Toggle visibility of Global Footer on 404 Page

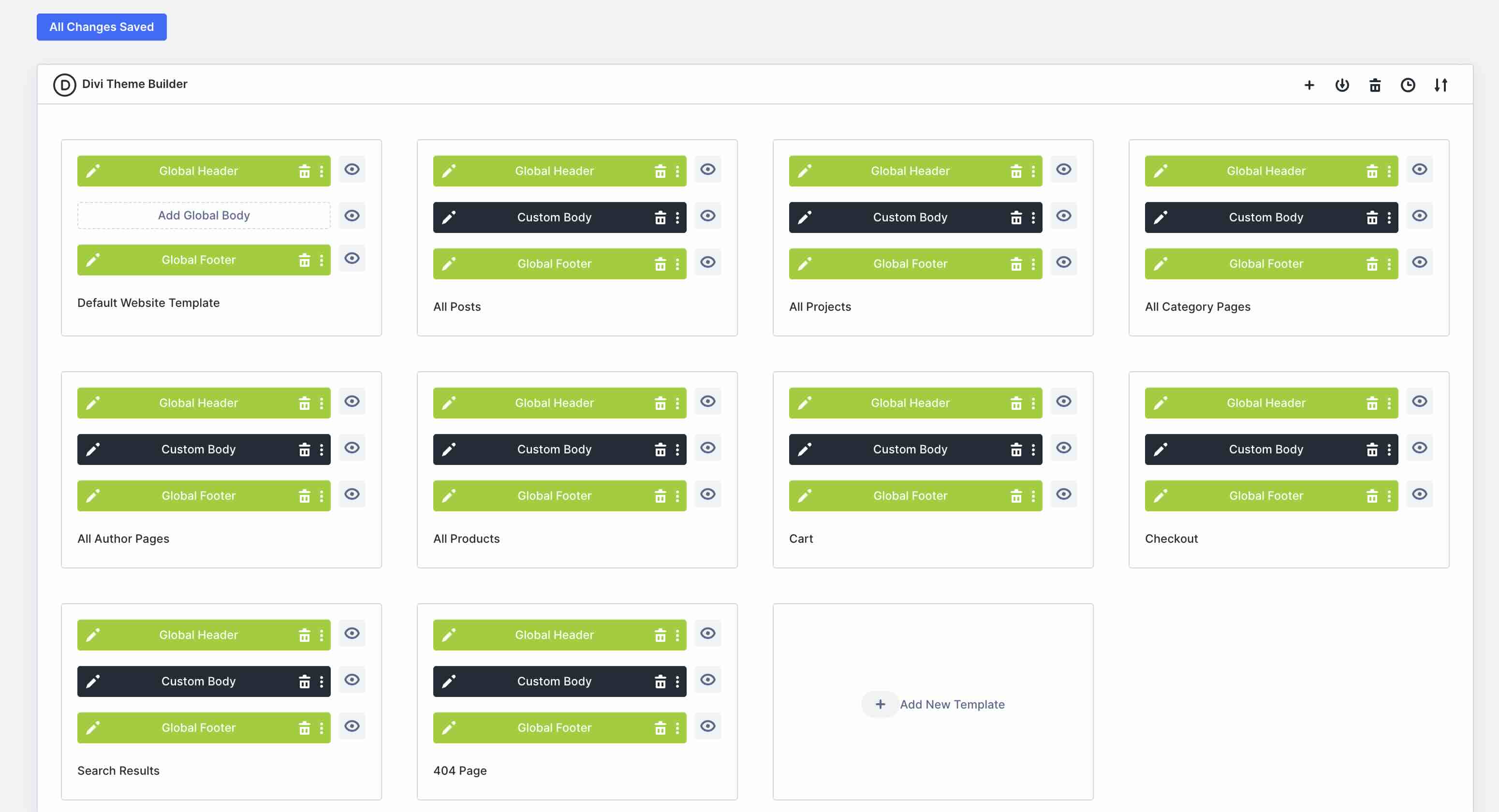707,726
